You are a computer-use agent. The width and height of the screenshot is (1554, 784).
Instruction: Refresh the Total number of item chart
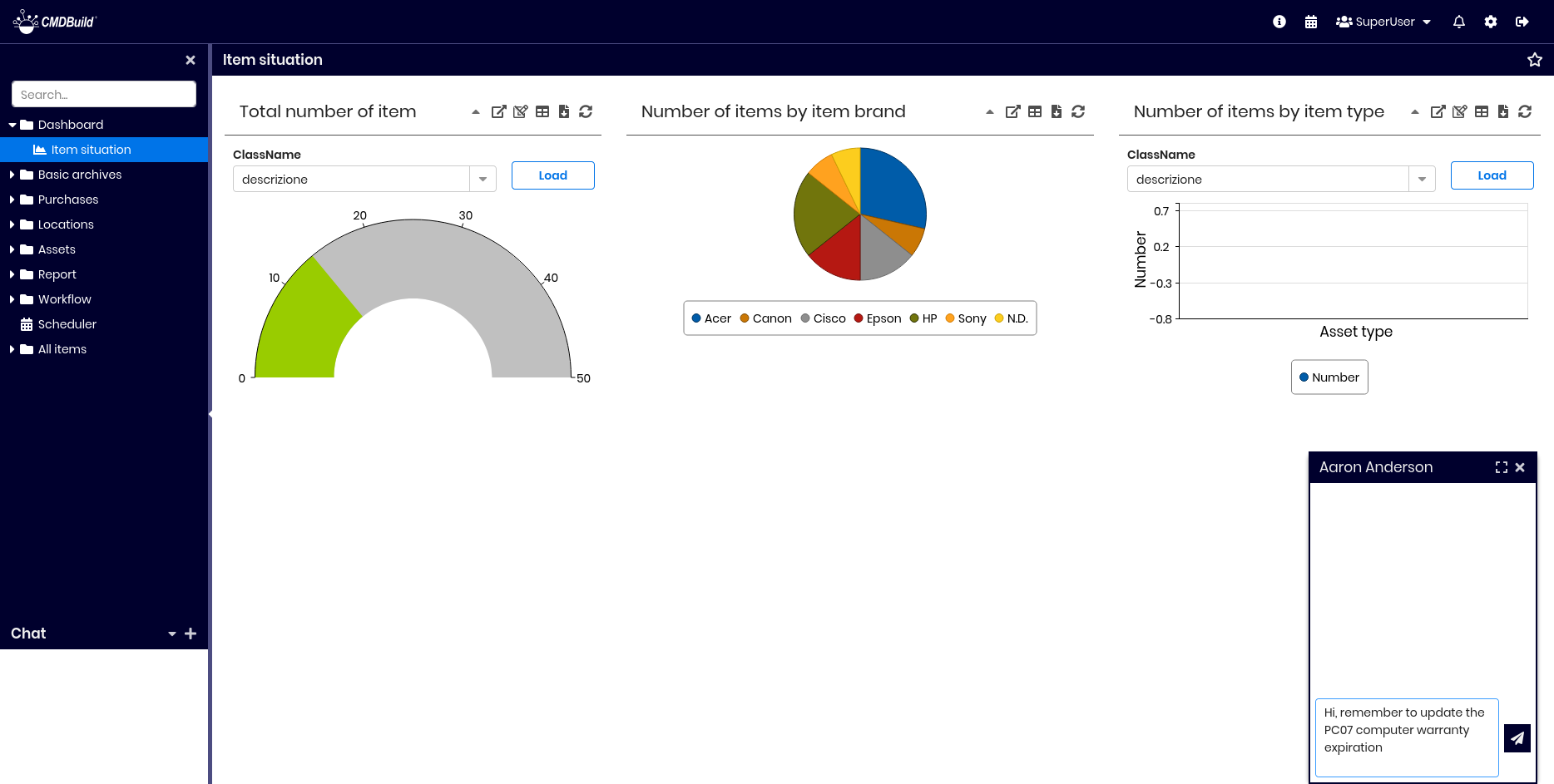[x=586, y=111]
